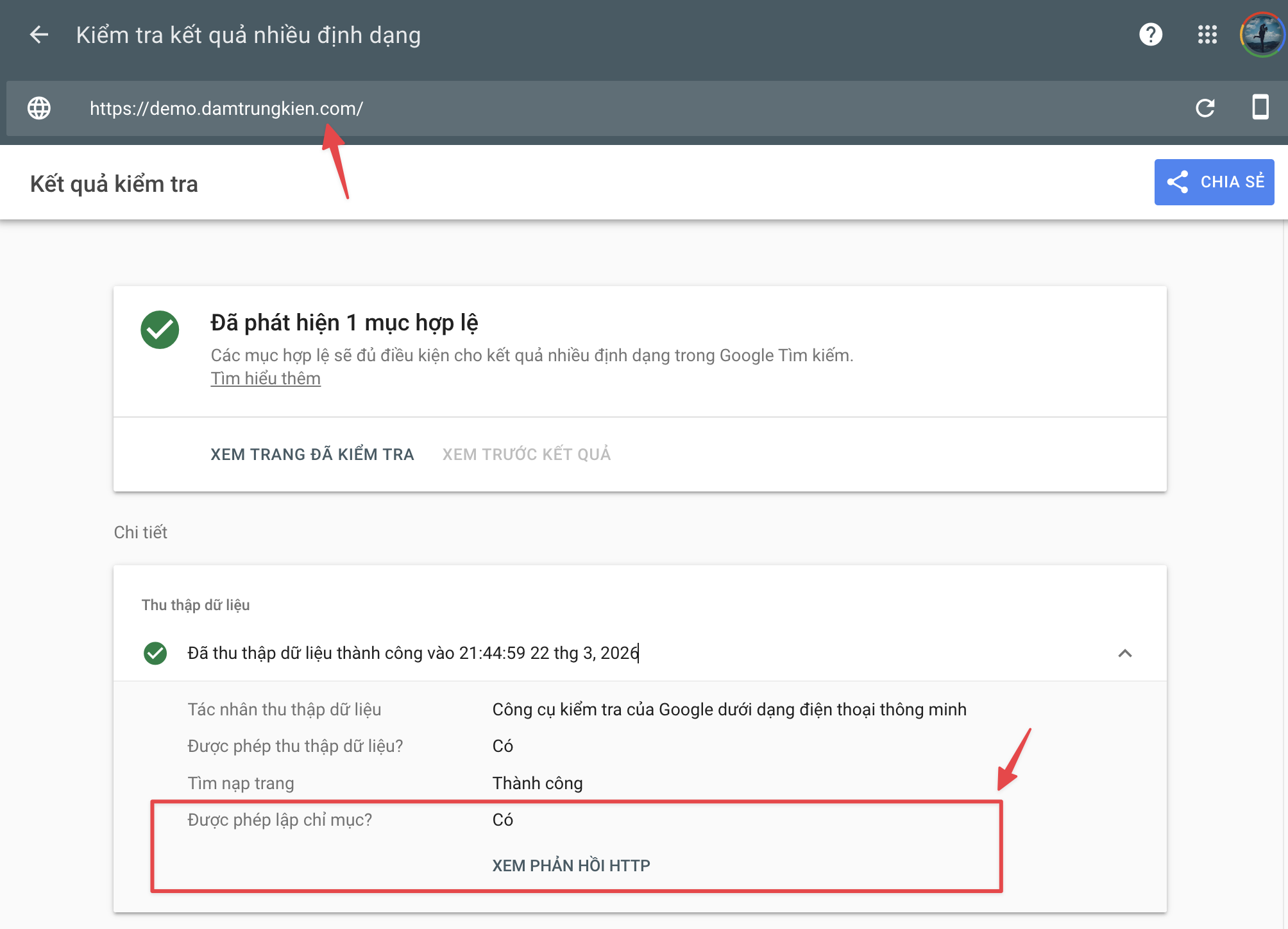Click XEM PHẢN HỒI HTTP
The image size is (1288, 929).
(x=571, y=865)
